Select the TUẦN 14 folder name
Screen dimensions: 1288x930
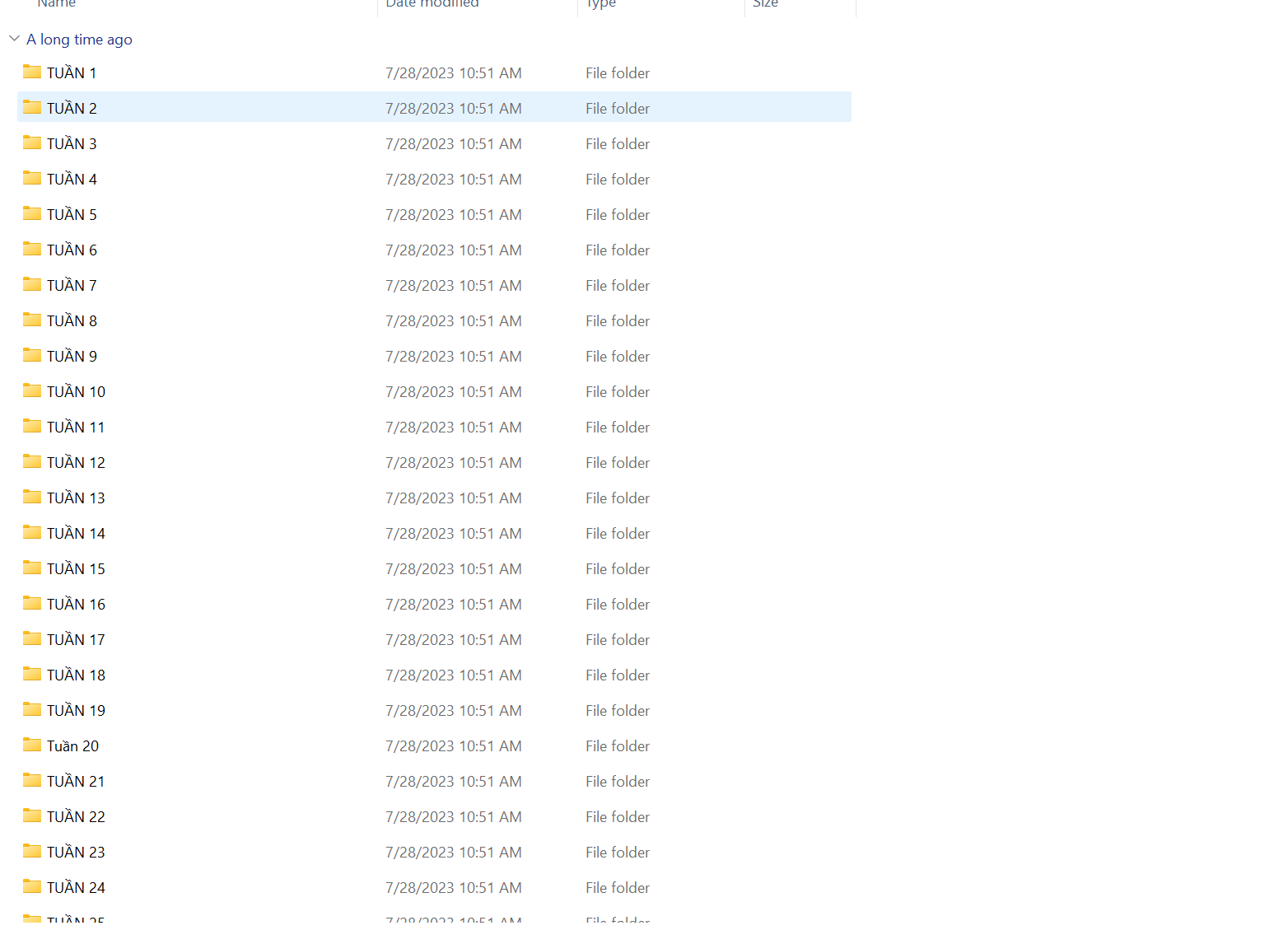[76, 534]
